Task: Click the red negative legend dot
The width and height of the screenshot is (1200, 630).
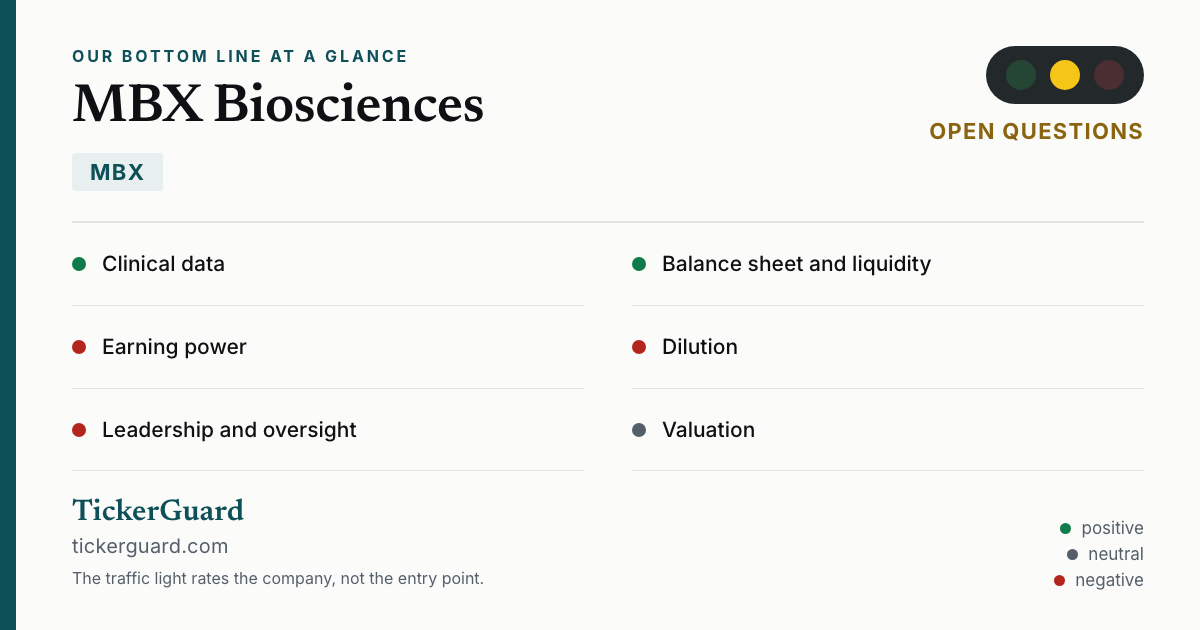Action: coord(1059,580)
